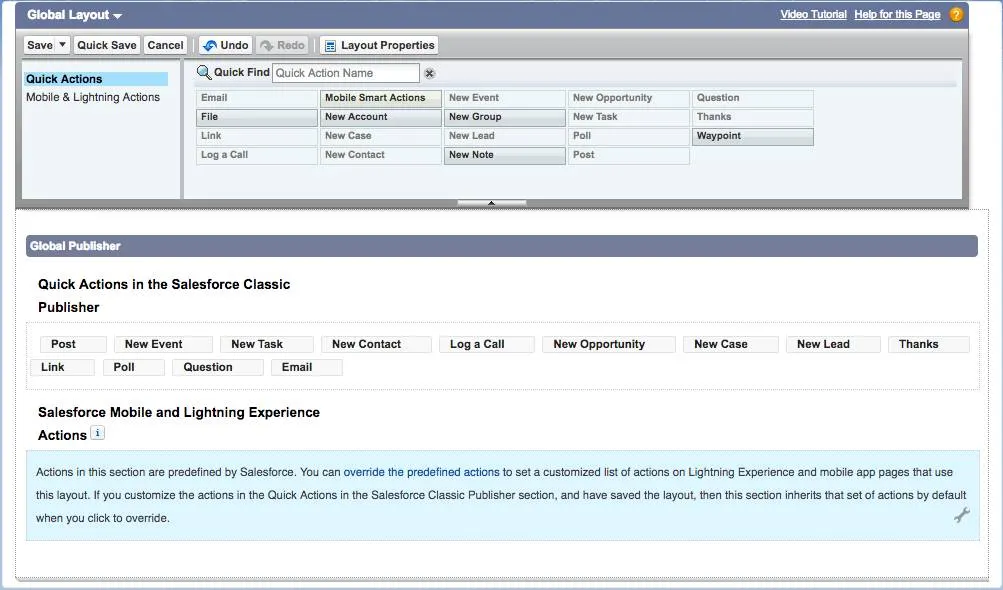Open the Save button dropdown arrow
The height and width of the screenshot is (590, 1003).
[63, 44]
